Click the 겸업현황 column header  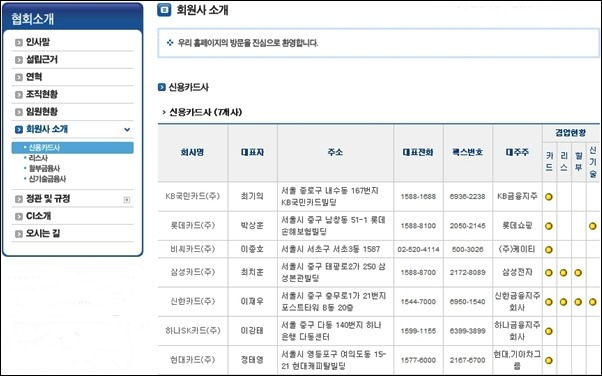[571, 133]
